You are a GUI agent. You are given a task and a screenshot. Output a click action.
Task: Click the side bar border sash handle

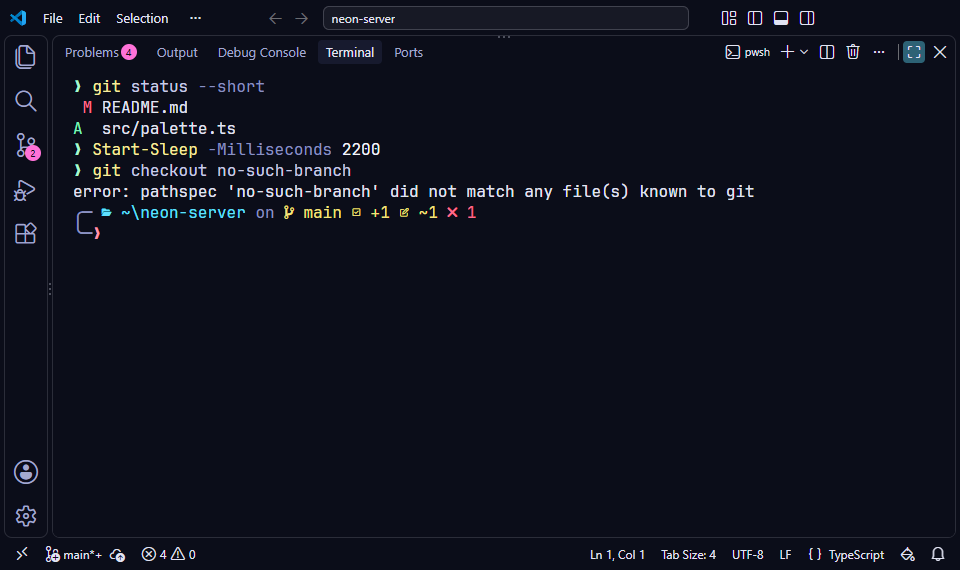coord(50,288)
